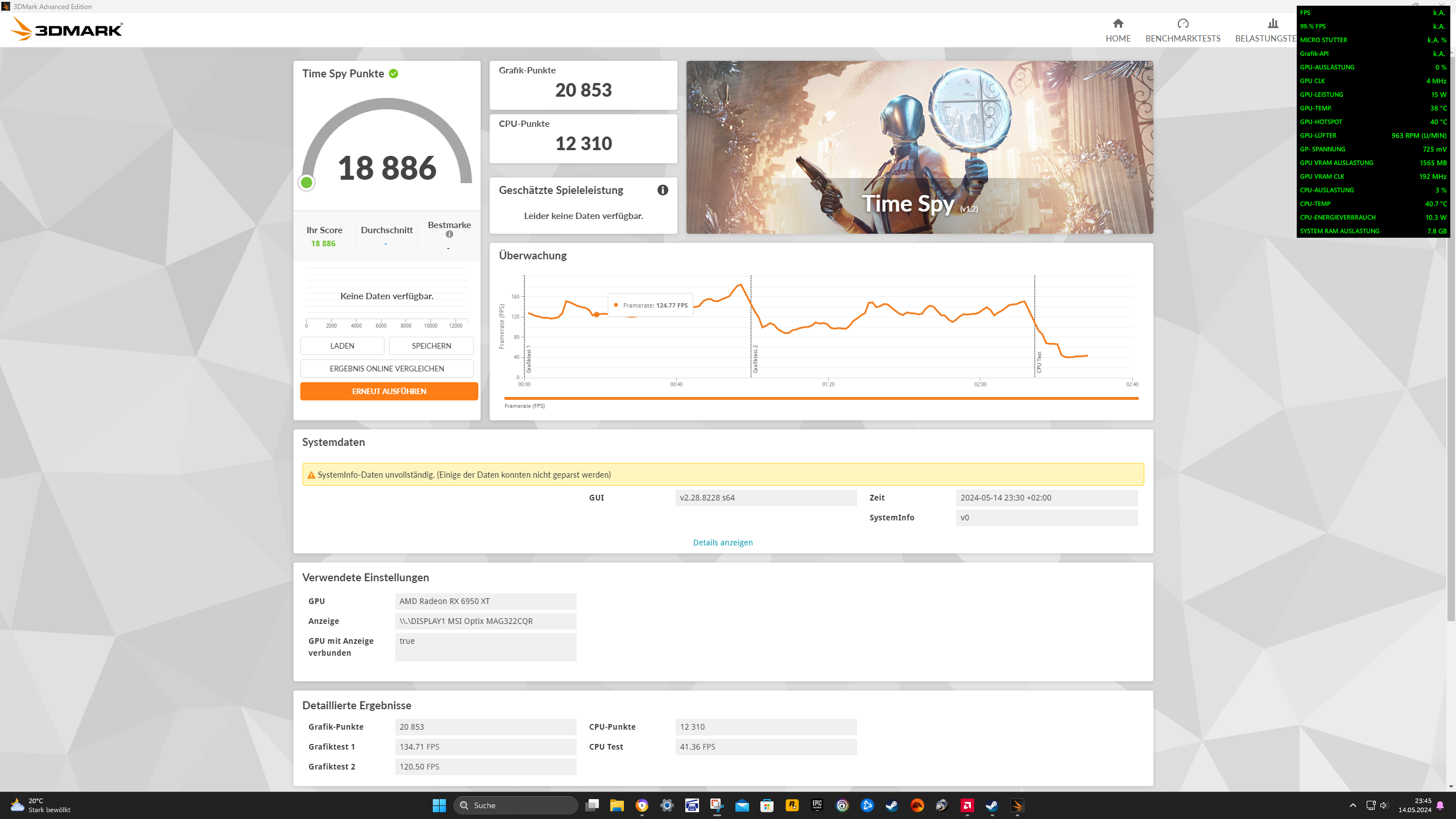Open EA app from the taskbar
1456x819 pixels.
(917, 805)
